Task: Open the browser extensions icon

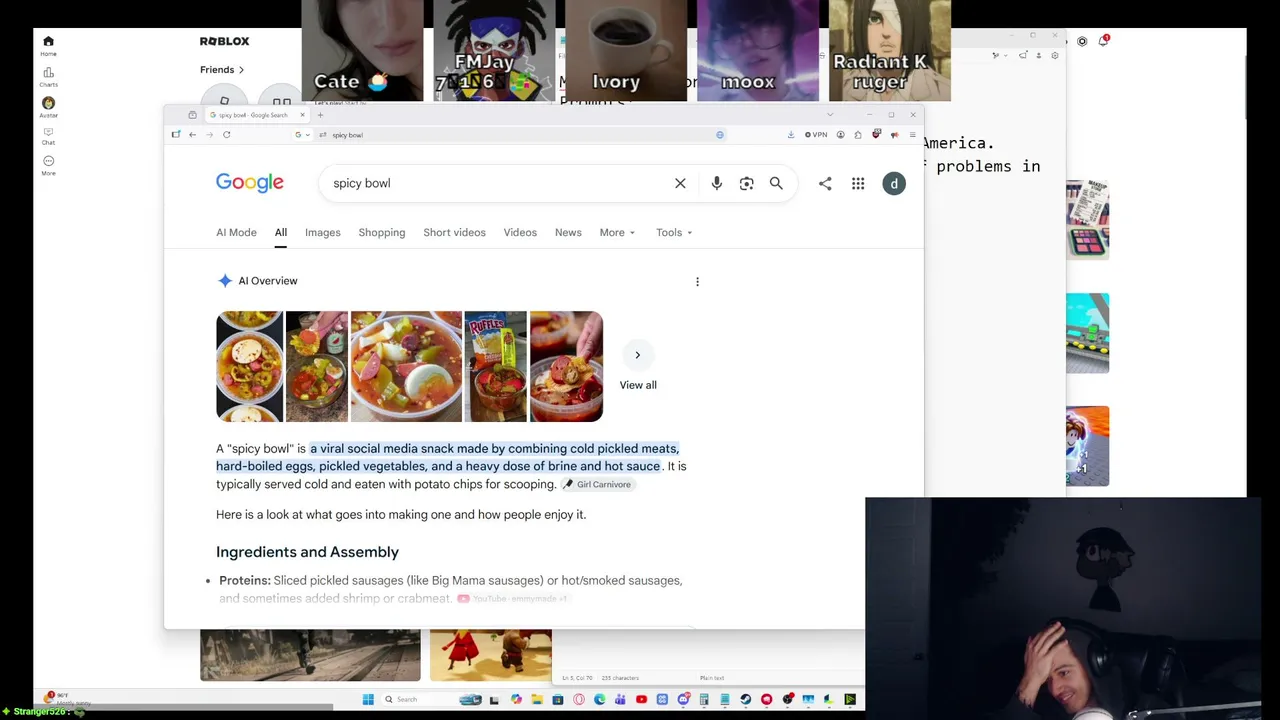Action: click(x=858, y=135)
